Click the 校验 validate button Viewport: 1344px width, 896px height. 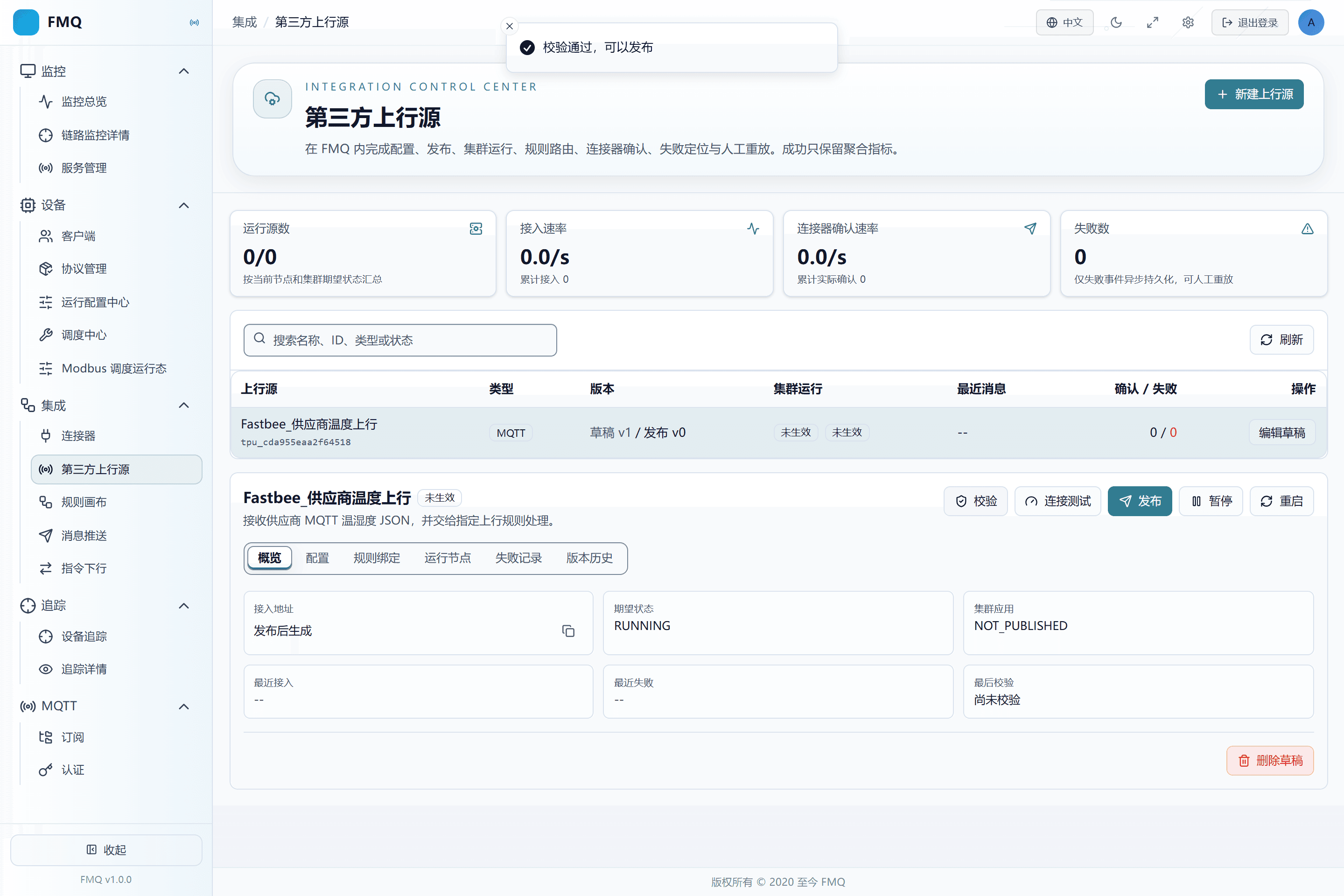click(x=975, y=501)
